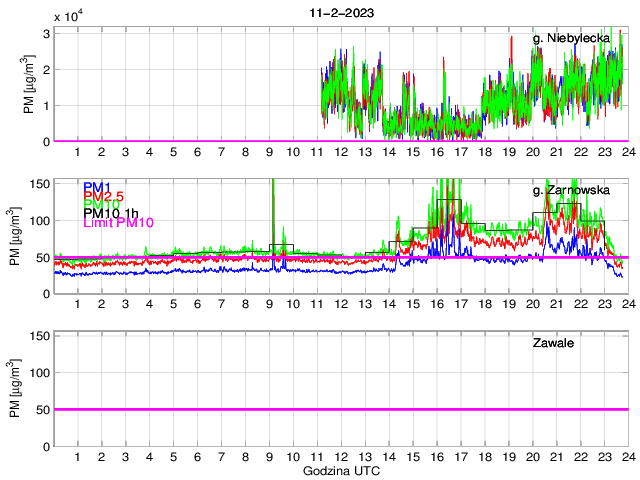
Task: Select the g. Zarnowska station label
Action: point(571,190)
